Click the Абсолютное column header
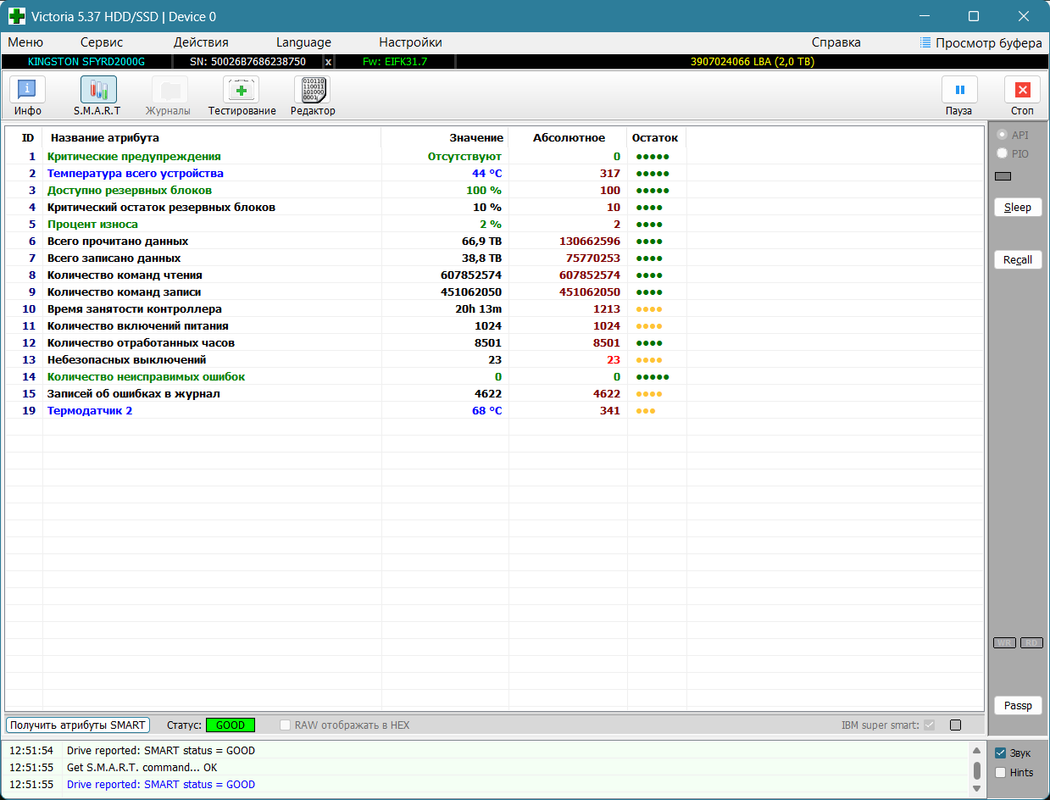Viewport: 1050px width, 800px height. [x=568, y=138]
